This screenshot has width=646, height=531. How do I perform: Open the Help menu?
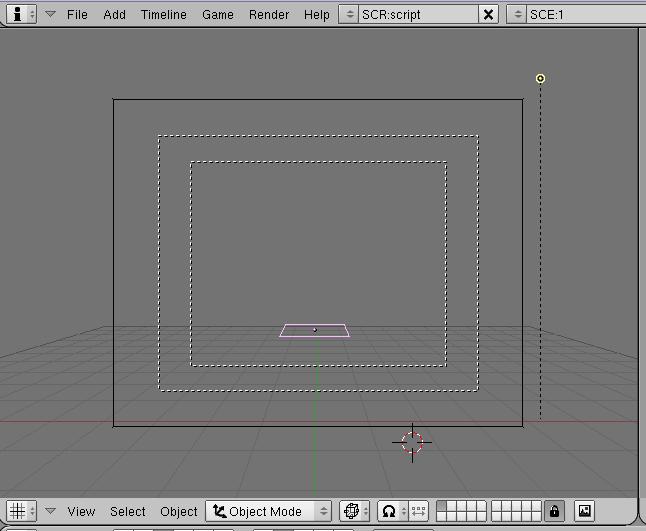tap(316, 14)
